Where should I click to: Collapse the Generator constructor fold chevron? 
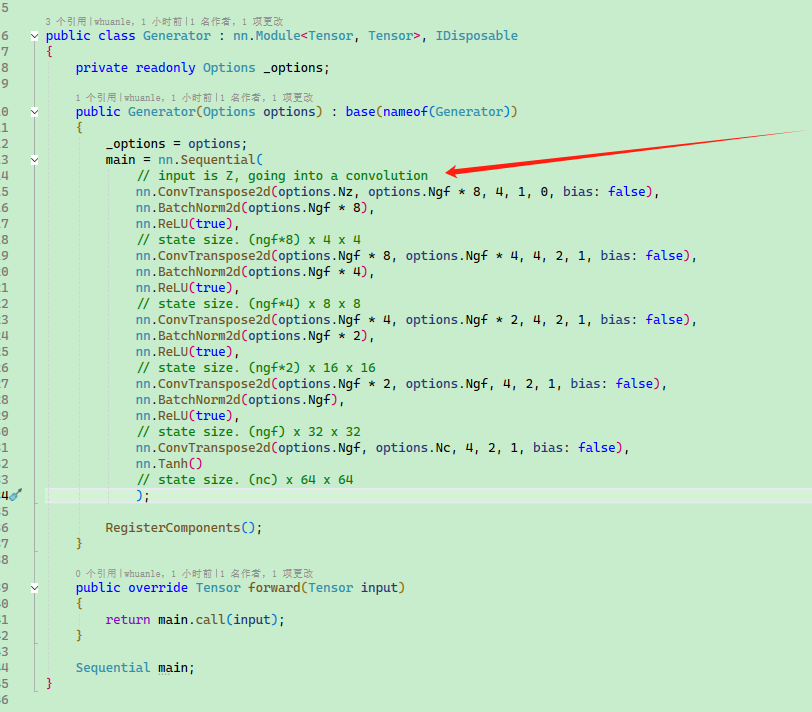35,112
